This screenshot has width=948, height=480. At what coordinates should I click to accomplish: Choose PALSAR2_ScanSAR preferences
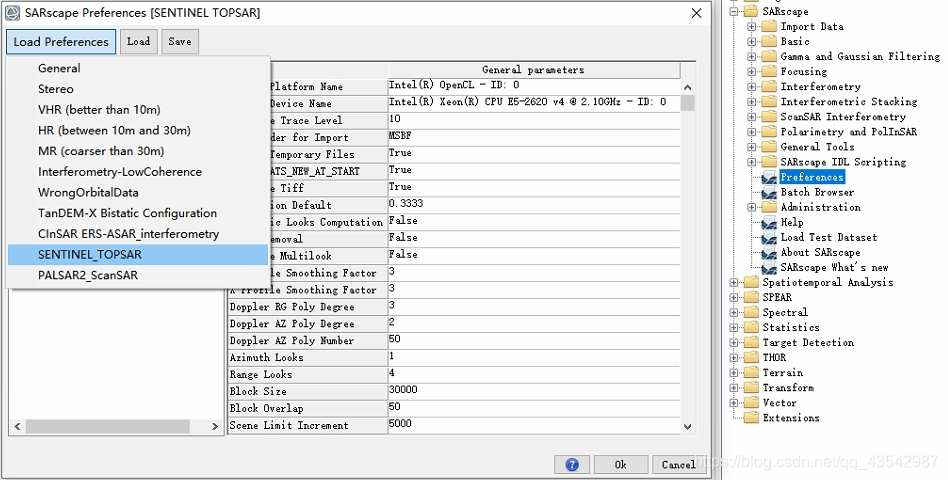coord(138,275)
